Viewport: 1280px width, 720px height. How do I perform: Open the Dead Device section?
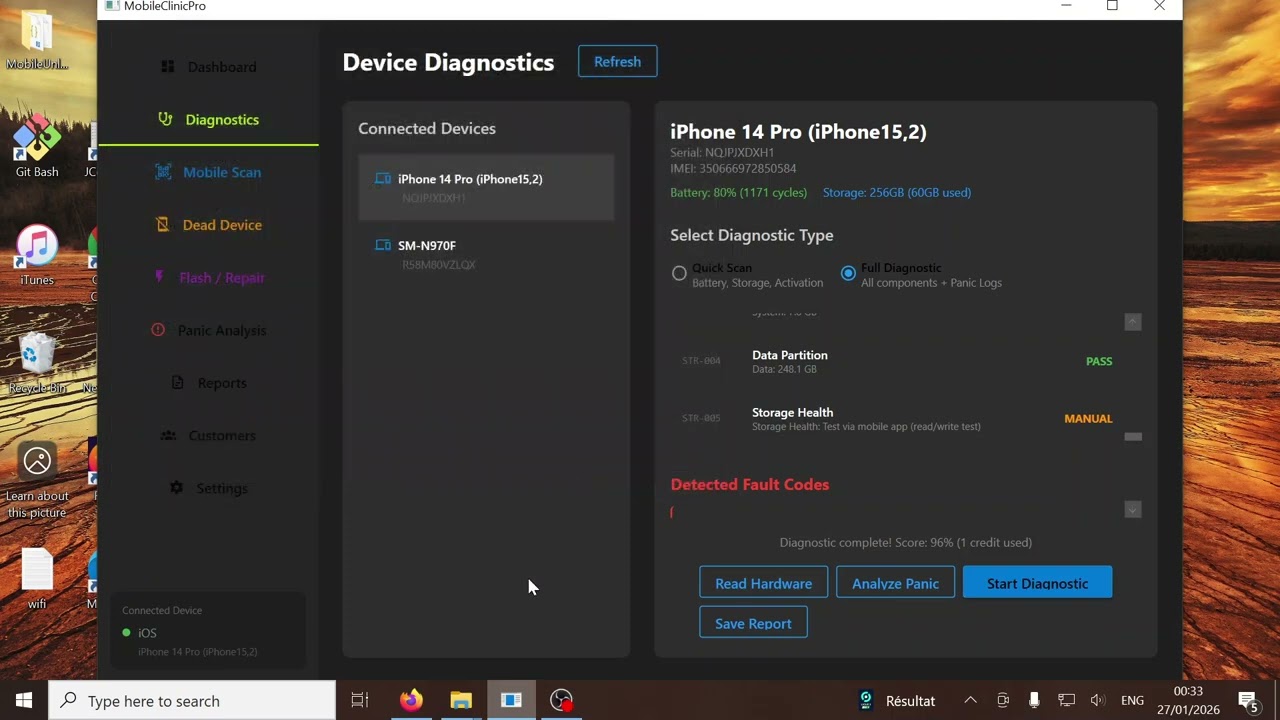pos(208,225)
